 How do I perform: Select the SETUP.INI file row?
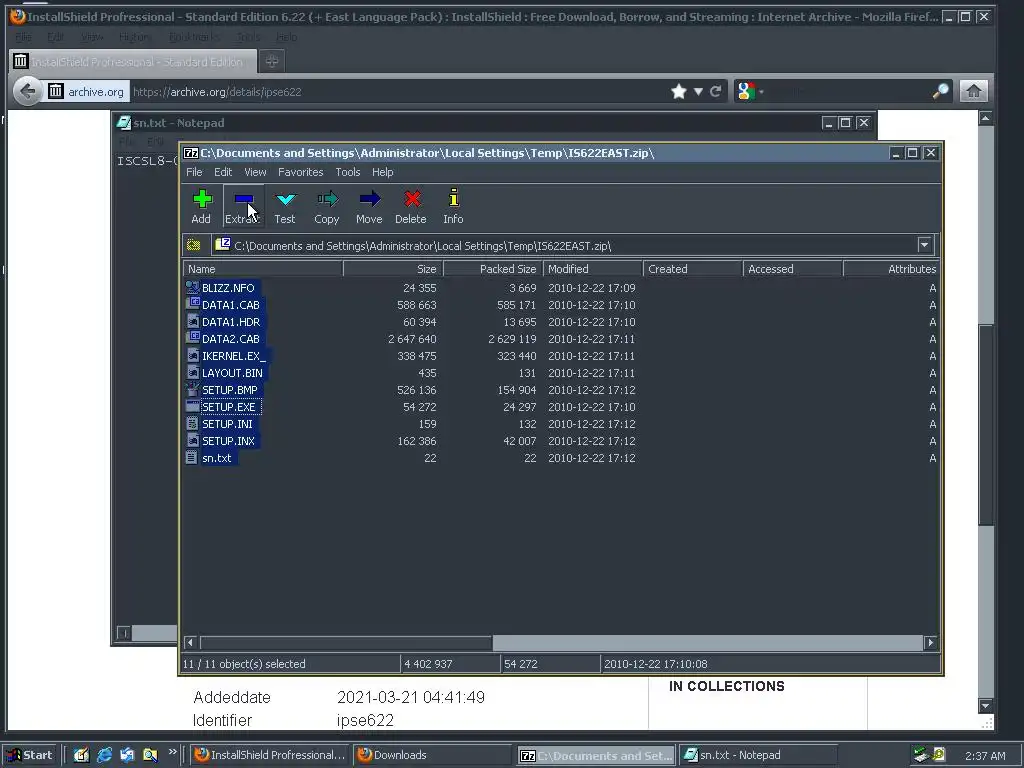560,423
